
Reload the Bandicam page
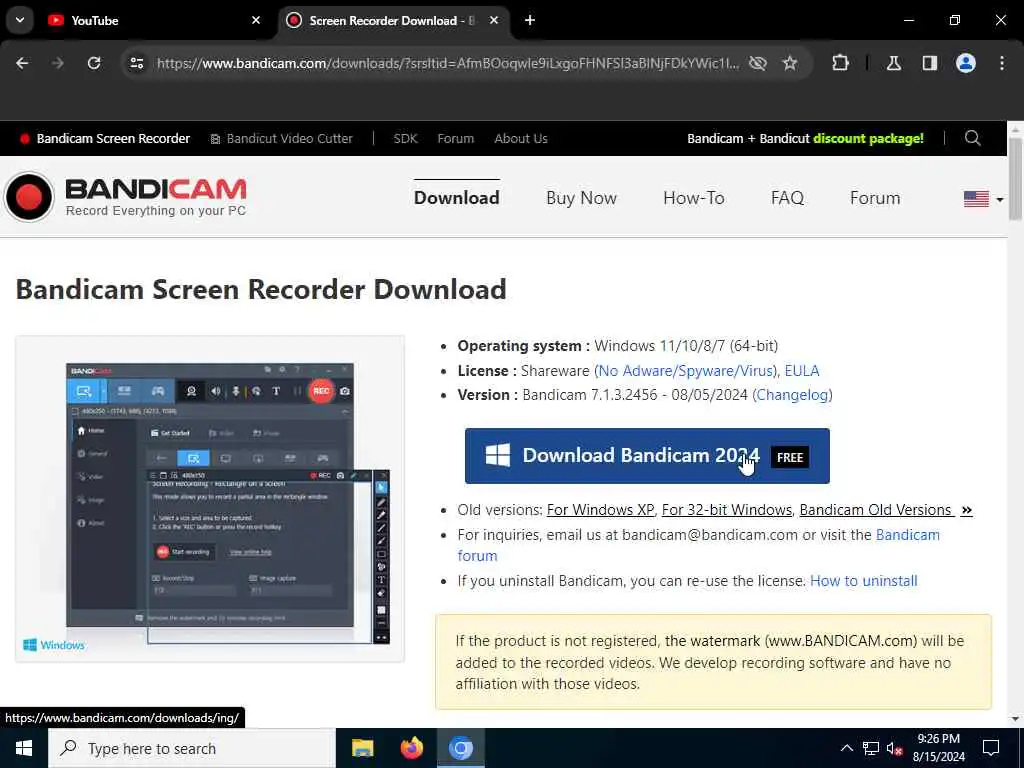pos(94,63)
